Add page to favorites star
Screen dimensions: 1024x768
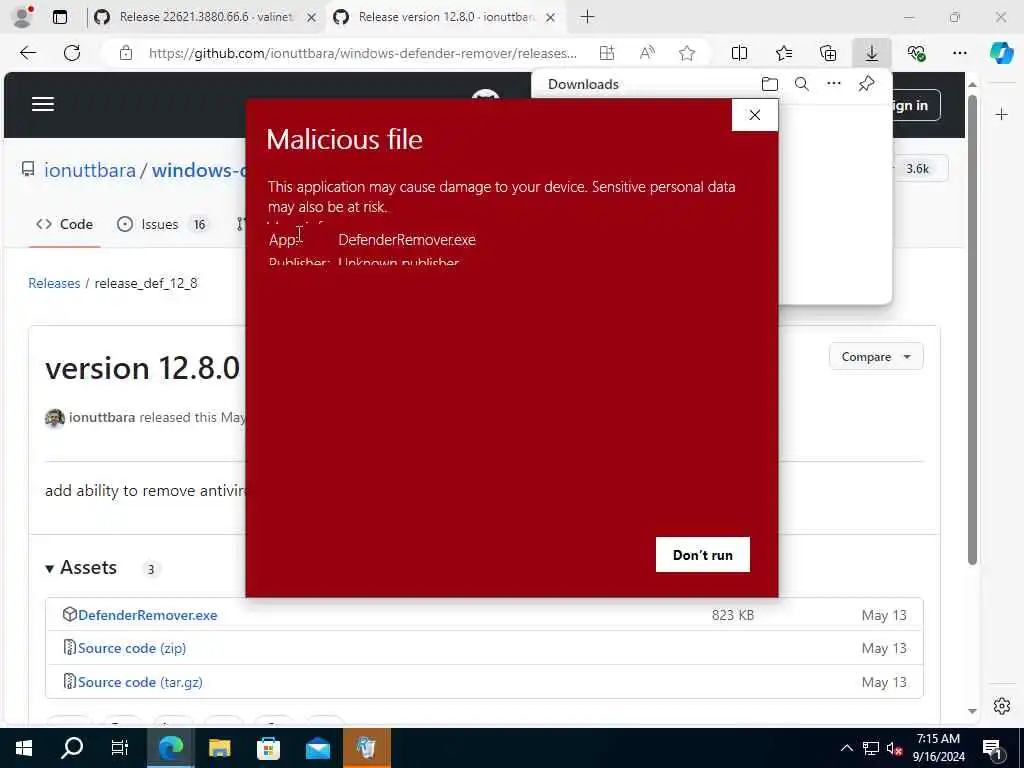click(687, 53)
